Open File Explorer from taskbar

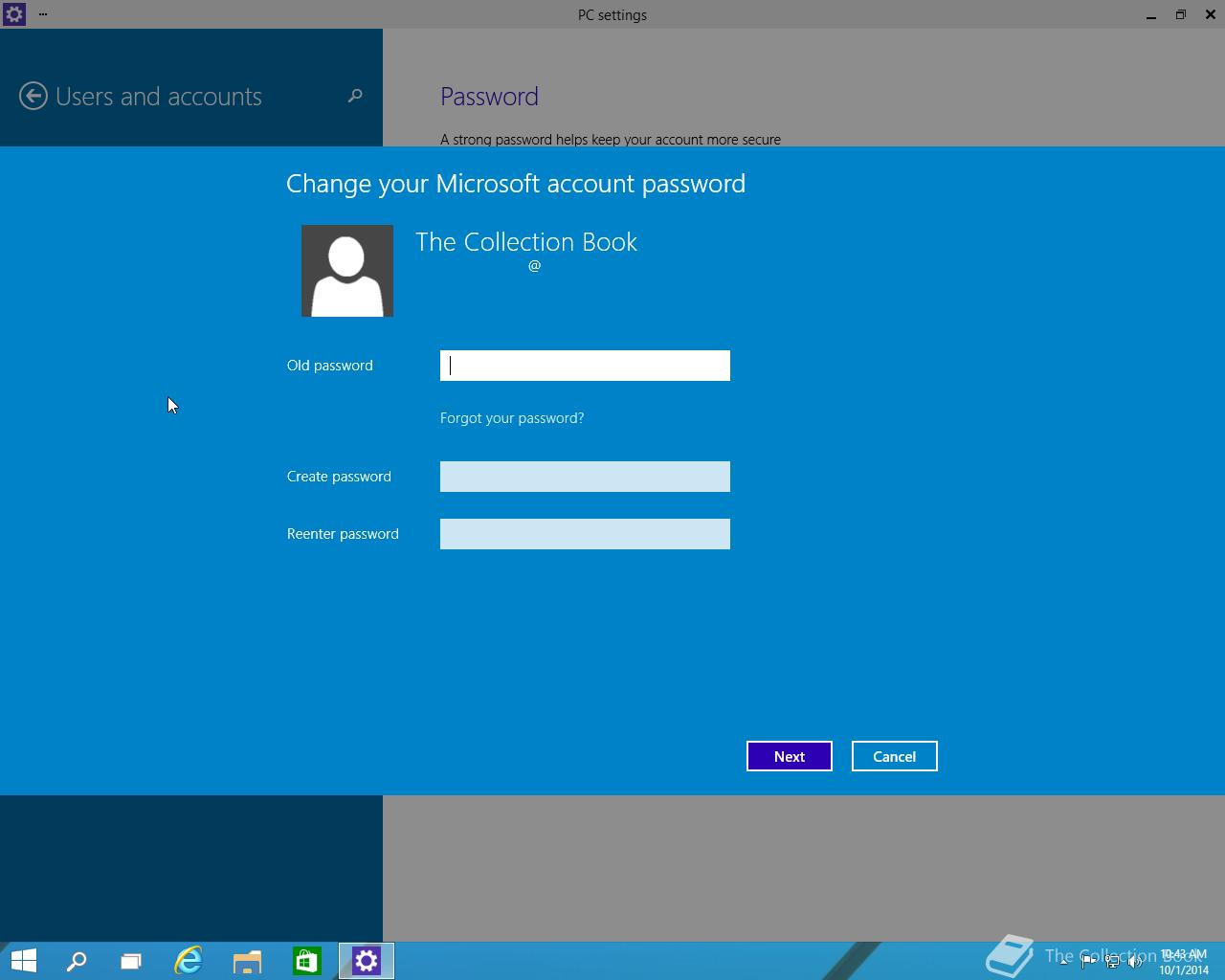(248, 961)
